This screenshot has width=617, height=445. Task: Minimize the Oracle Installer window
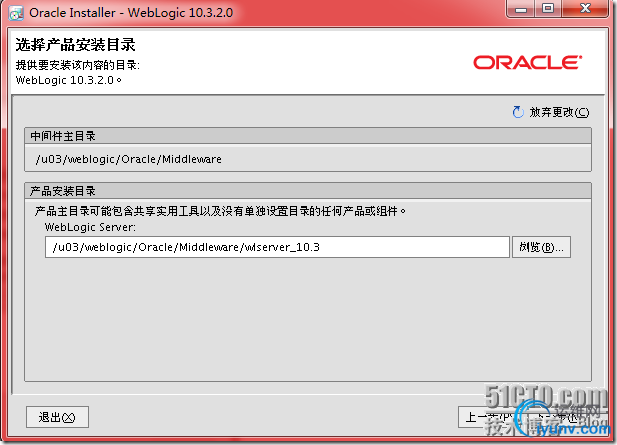(x=521, y=9)
